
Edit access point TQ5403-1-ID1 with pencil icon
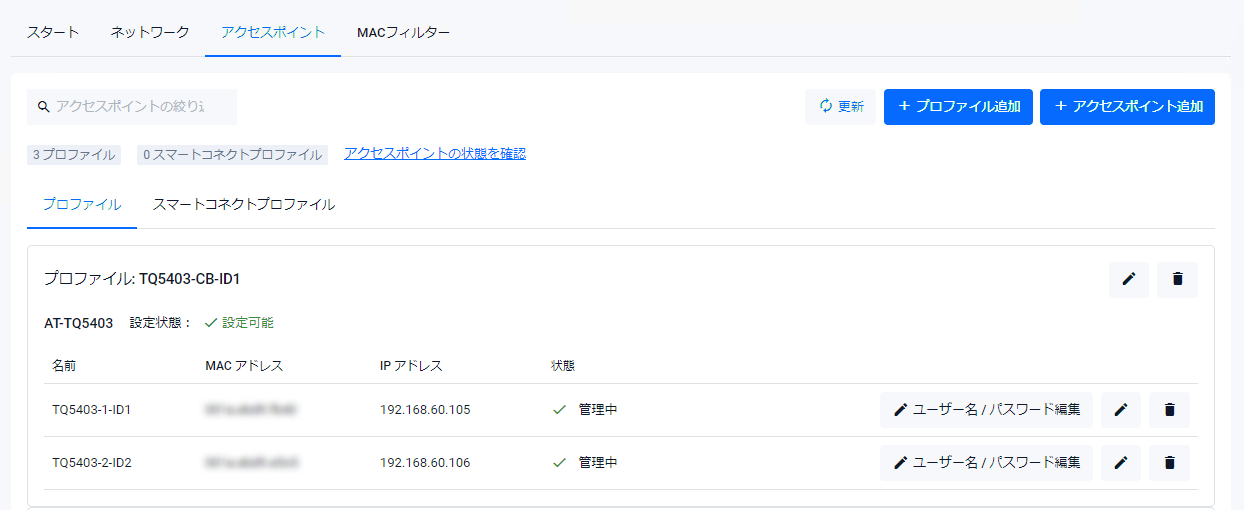(x=1120, y=410)
